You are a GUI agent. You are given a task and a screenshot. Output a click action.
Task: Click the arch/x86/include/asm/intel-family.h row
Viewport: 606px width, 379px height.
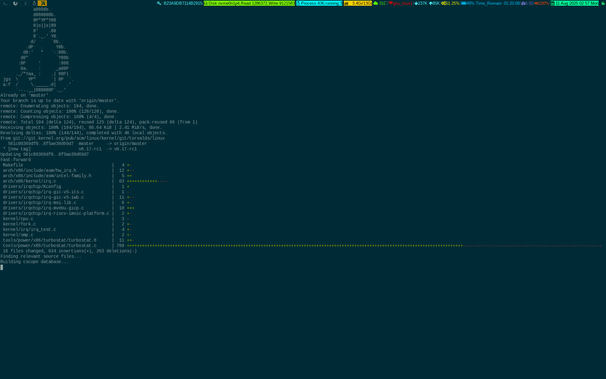(67, 176)
